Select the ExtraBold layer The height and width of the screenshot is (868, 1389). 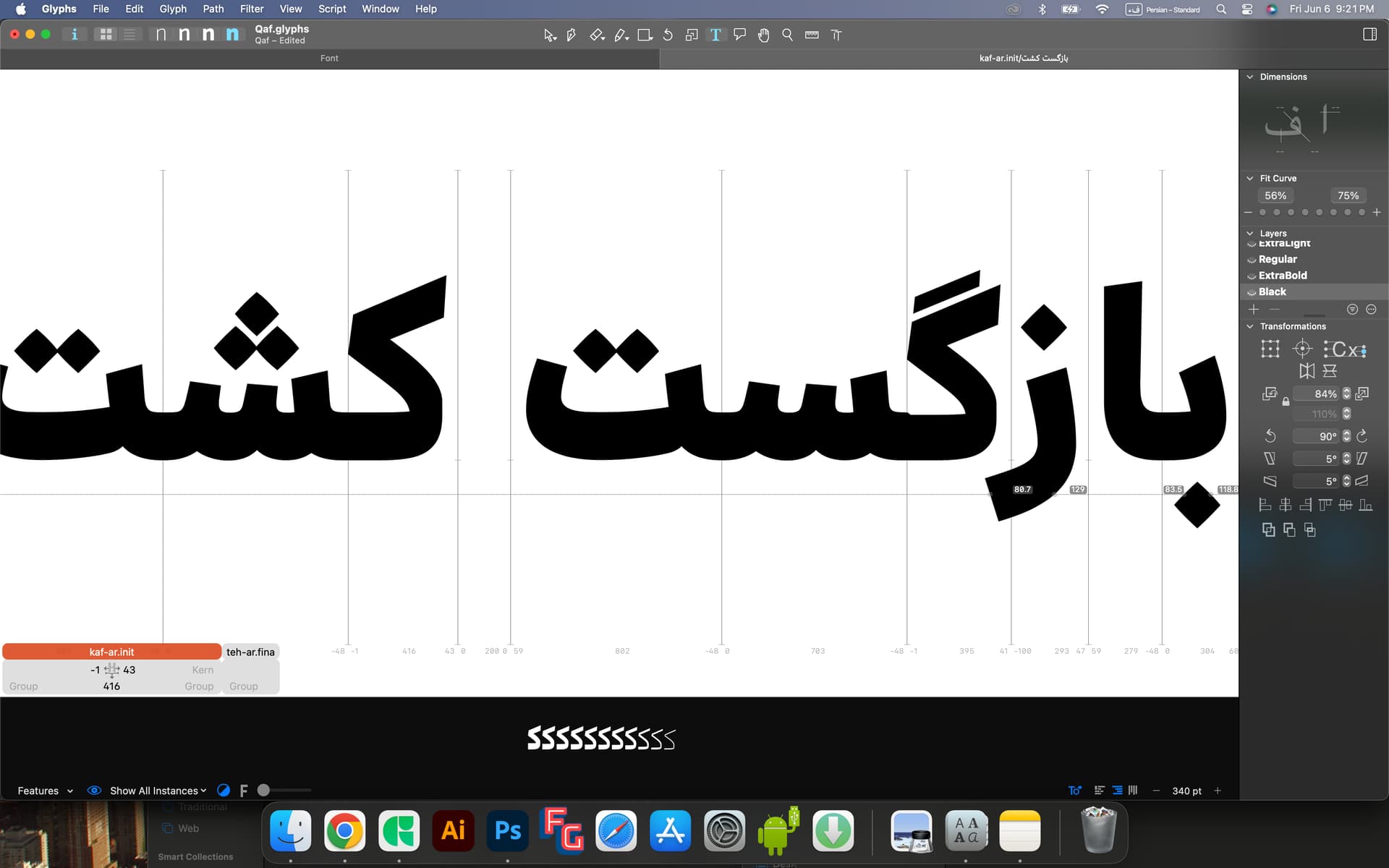coord(1282,276)
